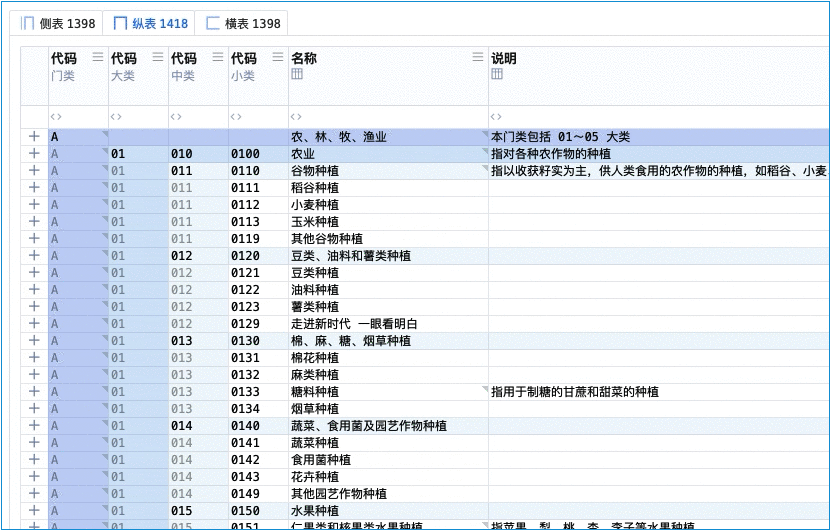Expand the 农、林、牧、渔业 row with plus

click(x=34, y=137)
